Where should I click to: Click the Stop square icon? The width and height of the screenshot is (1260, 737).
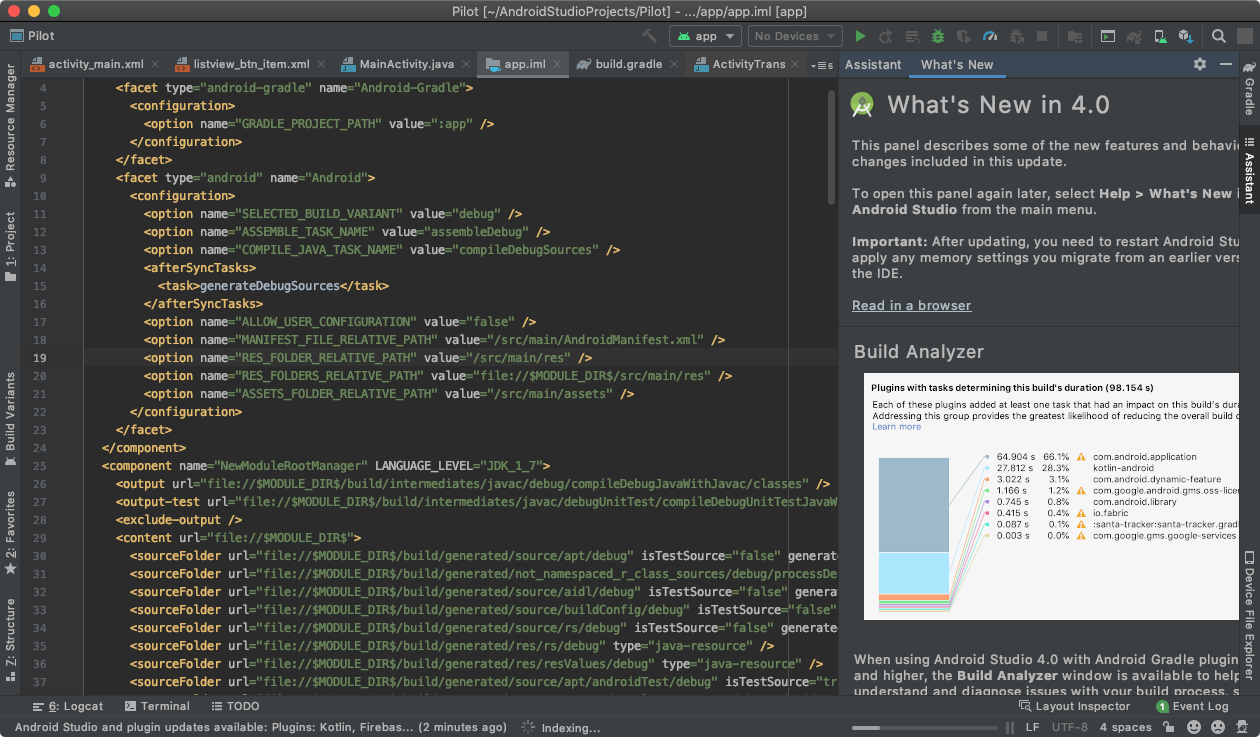pos(1042,36)
